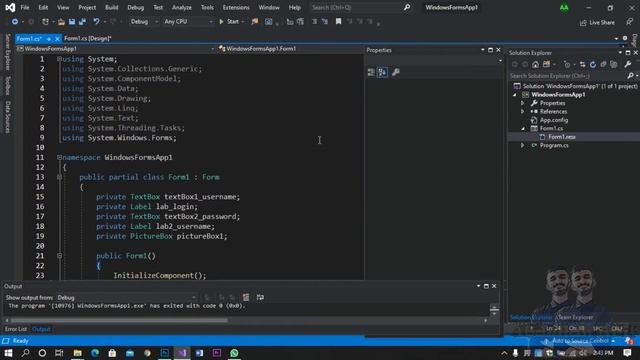Click the Categorized icon in Properties panel

click(x=371, y=72)
